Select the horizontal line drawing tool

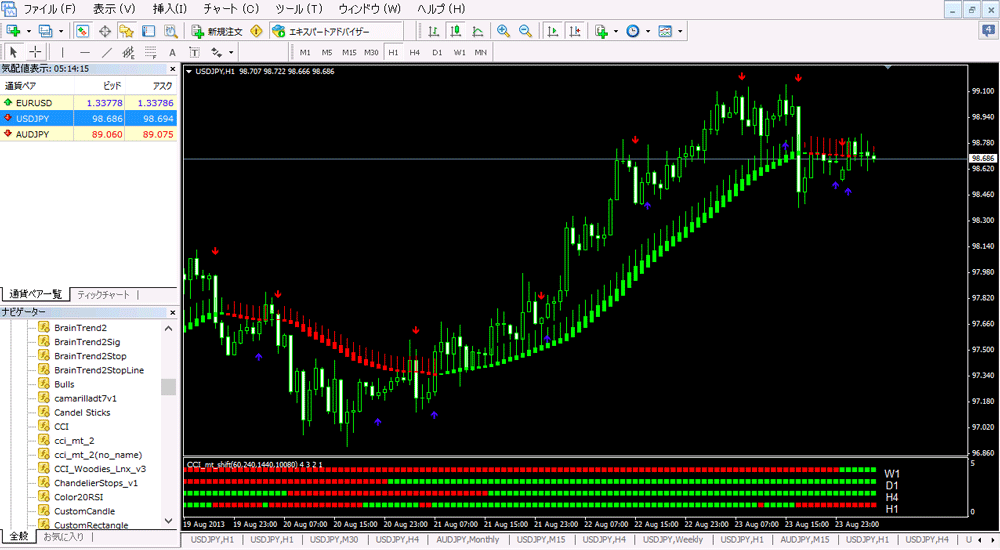pos(85,52)
